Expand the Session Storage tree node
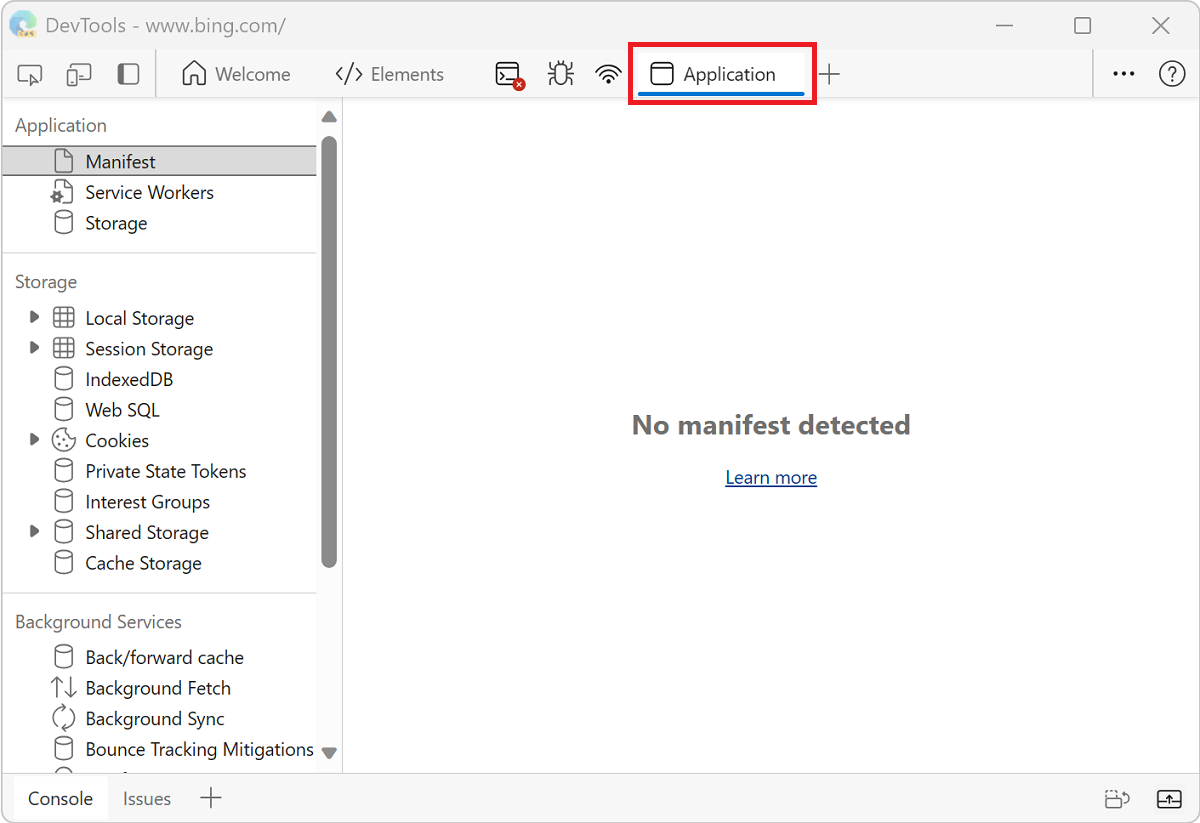The width and height of the screenshot is (1200, 823). point(34,348)
